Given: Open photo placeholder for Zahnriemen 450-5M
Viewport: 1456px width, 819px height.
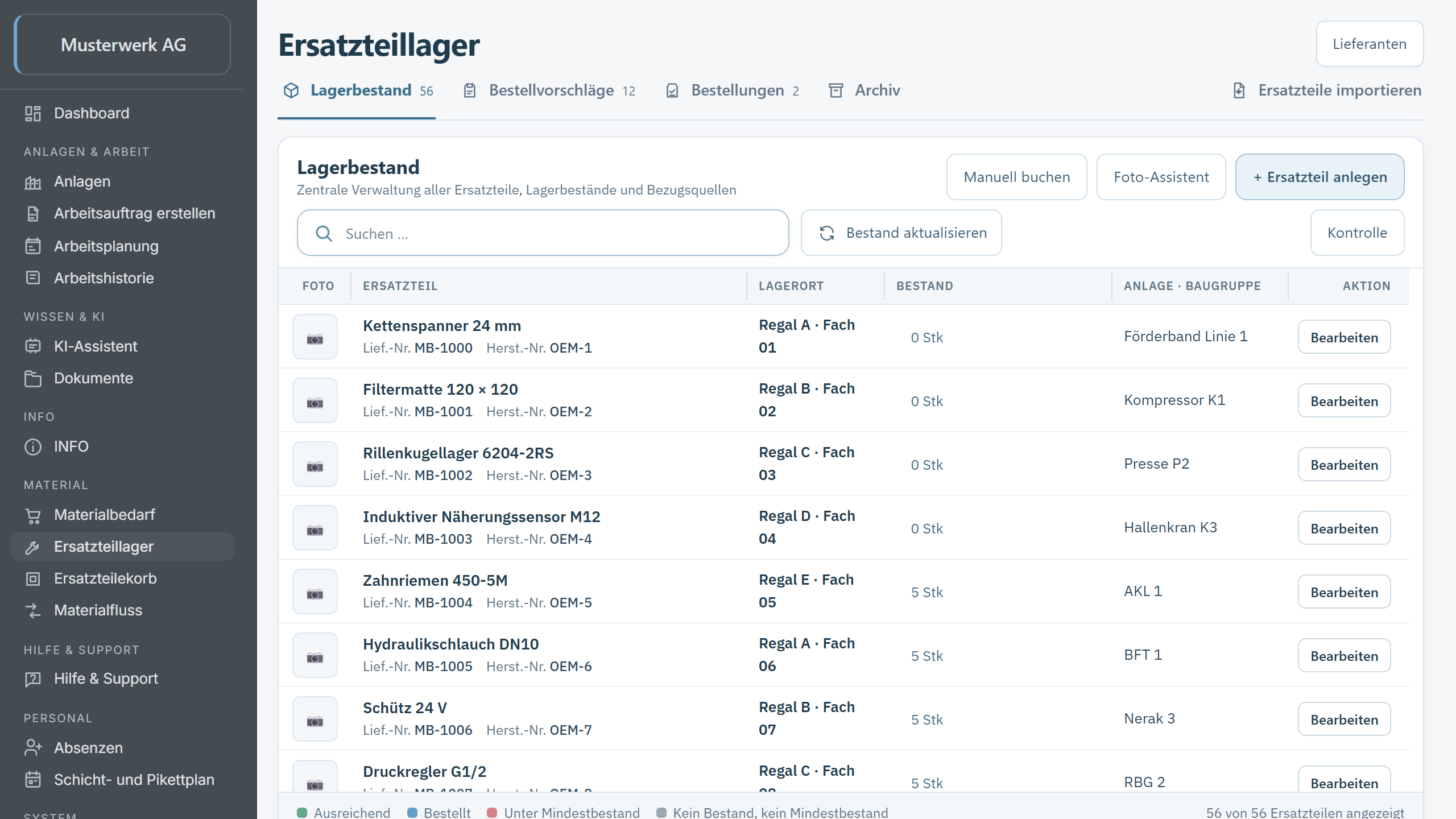Looking at the screenshot, I should tap(315, 592).
